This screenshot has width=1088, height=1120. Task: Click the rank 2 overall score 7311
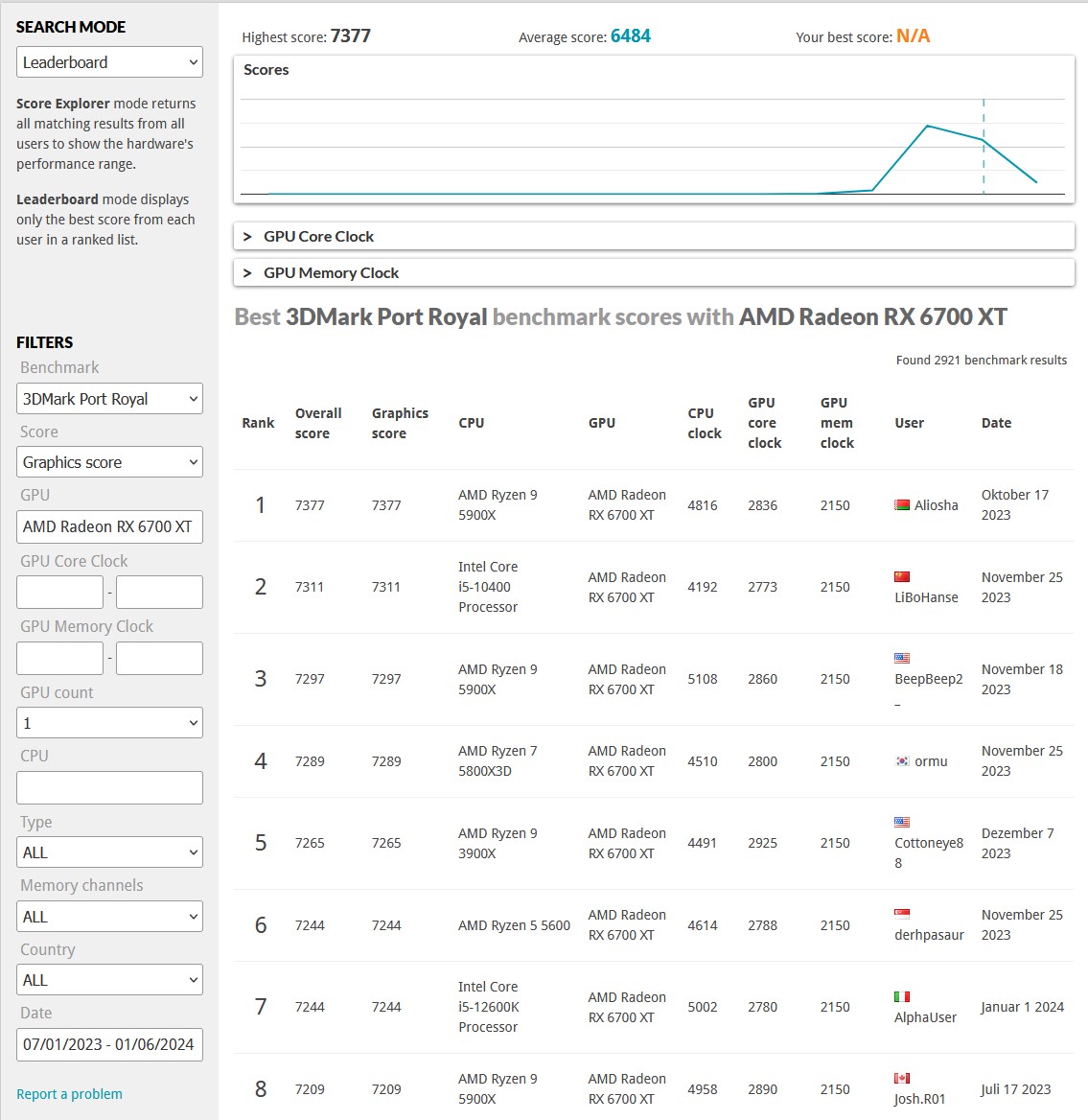(x=309, y=587)
